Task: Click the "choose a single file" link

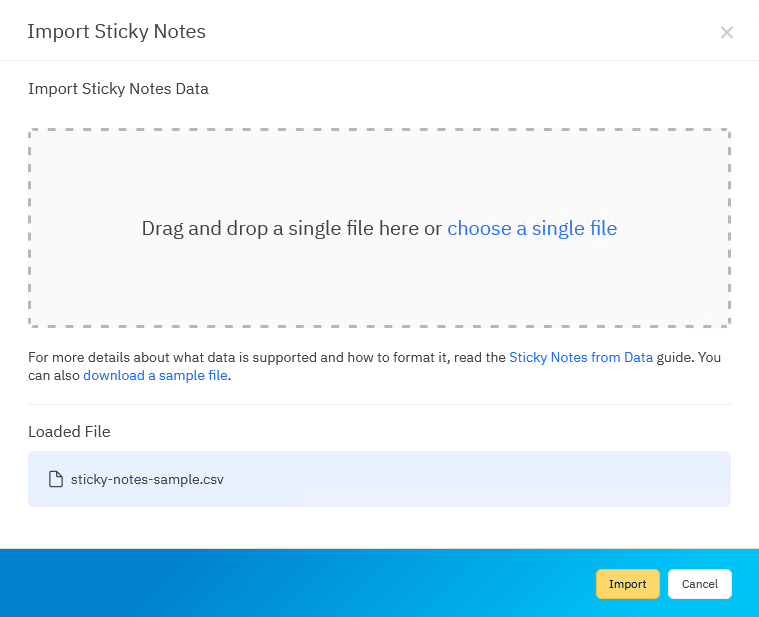Action: point(532,228)
